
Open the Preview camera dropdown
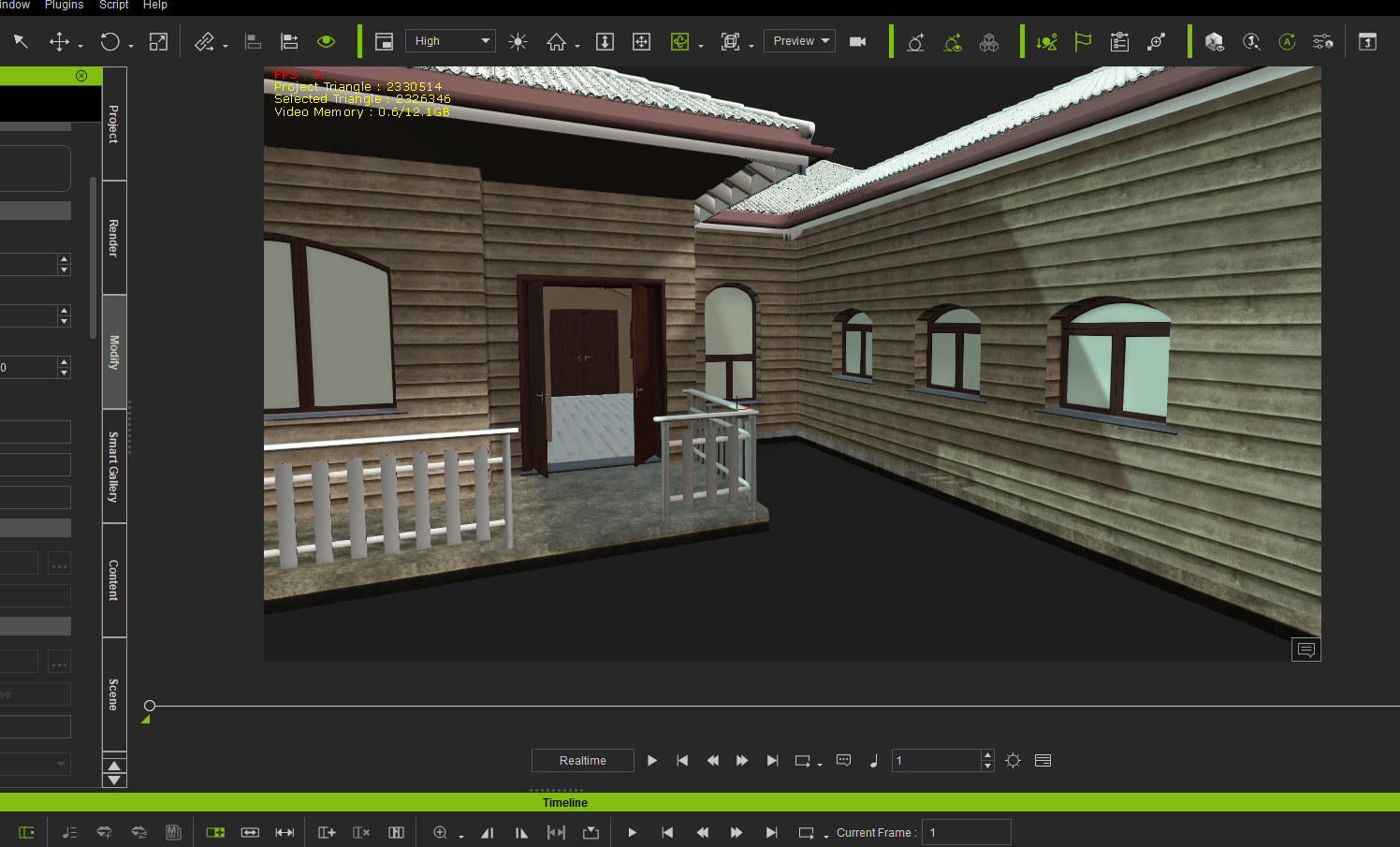coord(800,41)
